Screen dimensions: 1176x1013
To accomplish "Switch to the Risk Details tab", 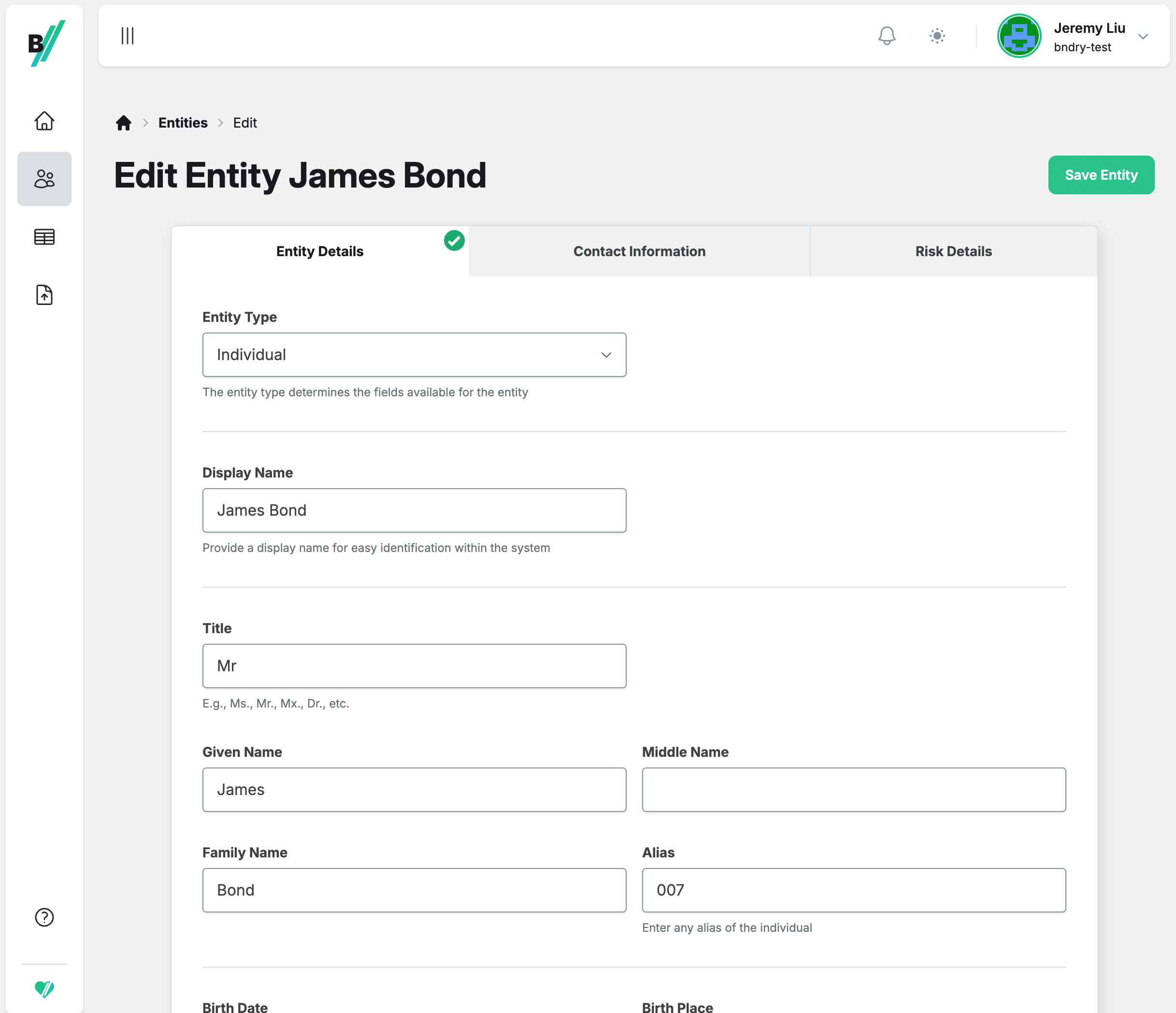I will coord(953,251).
